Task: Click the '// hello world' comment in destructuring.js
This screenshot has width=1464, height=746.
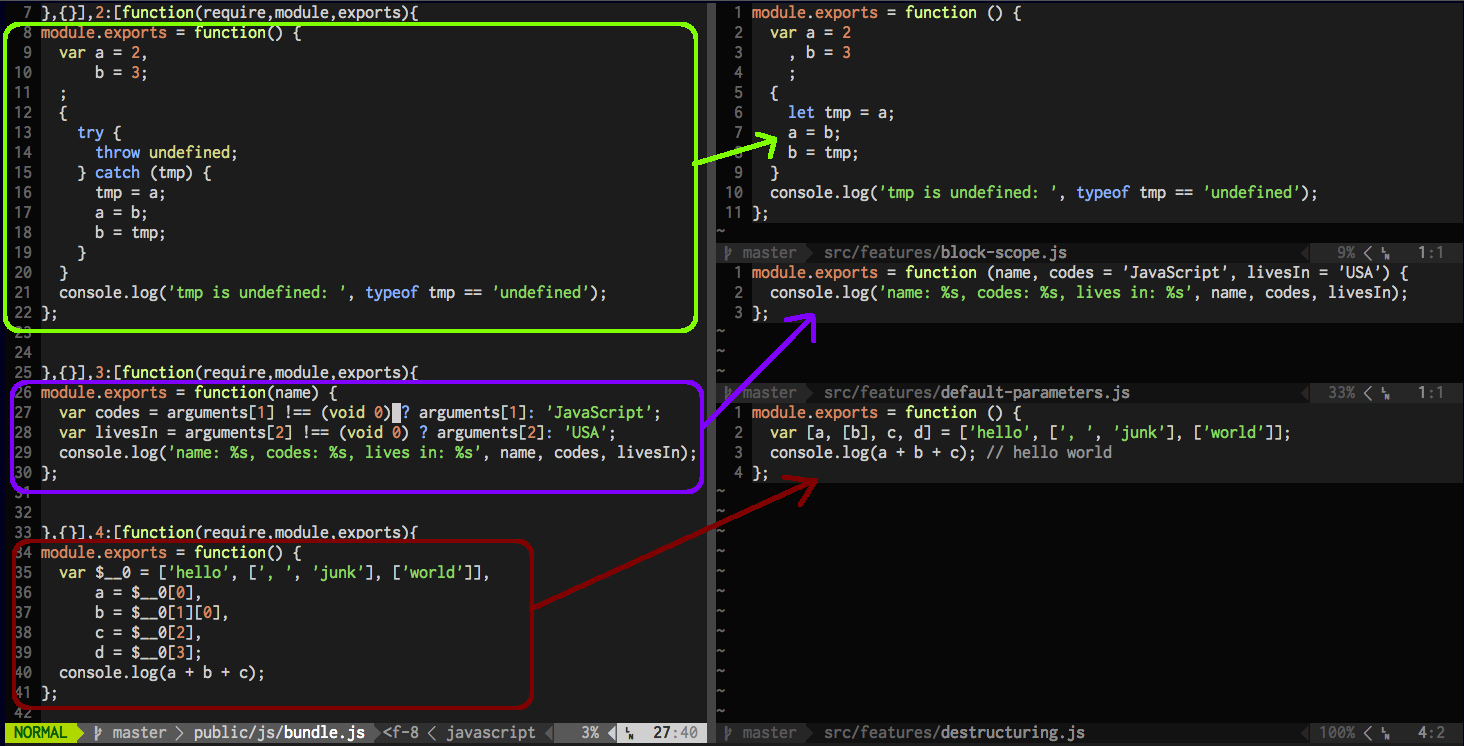Action: pyautogui.click(x=1061, y=453)
